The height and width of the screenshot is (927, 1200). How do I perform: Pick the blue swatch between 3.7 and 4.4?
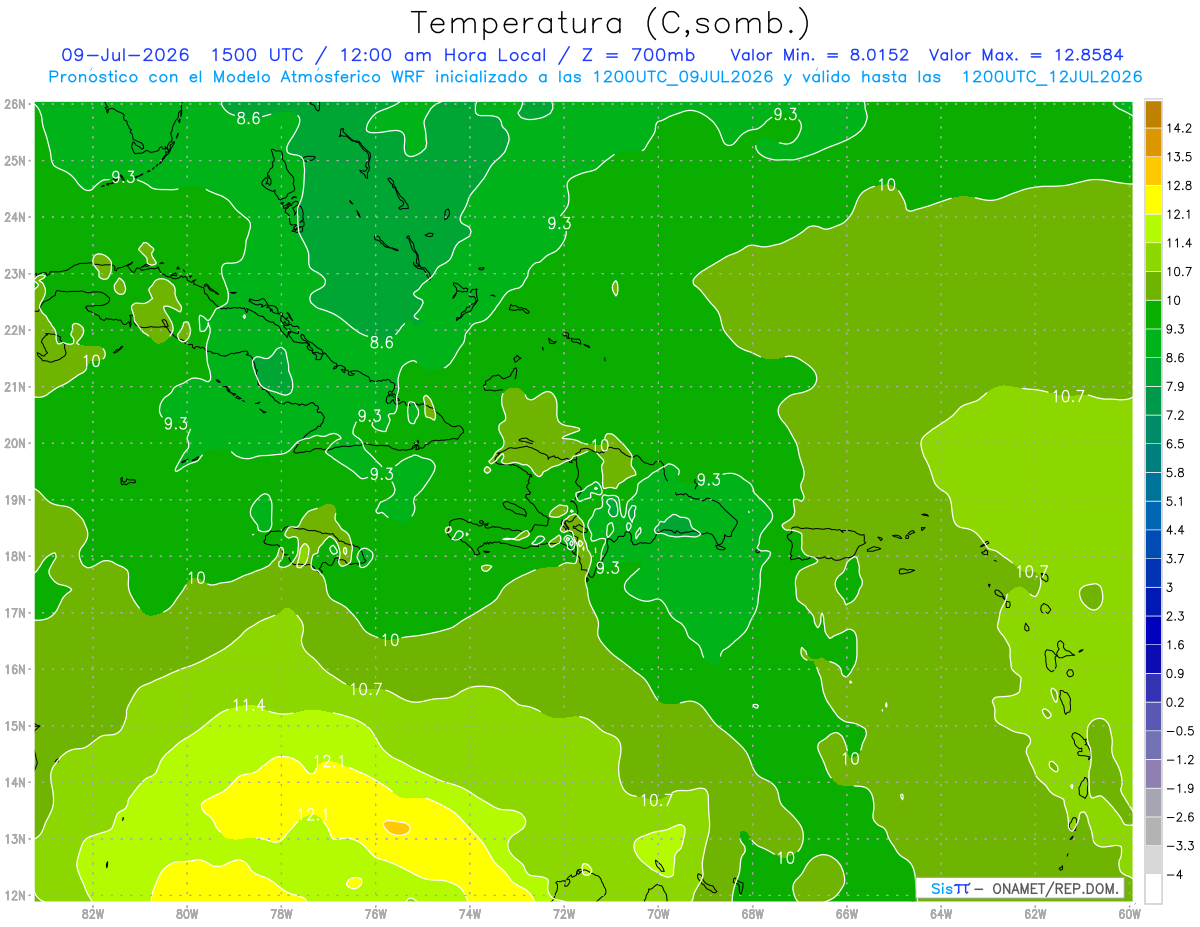tap(1153, 543)
